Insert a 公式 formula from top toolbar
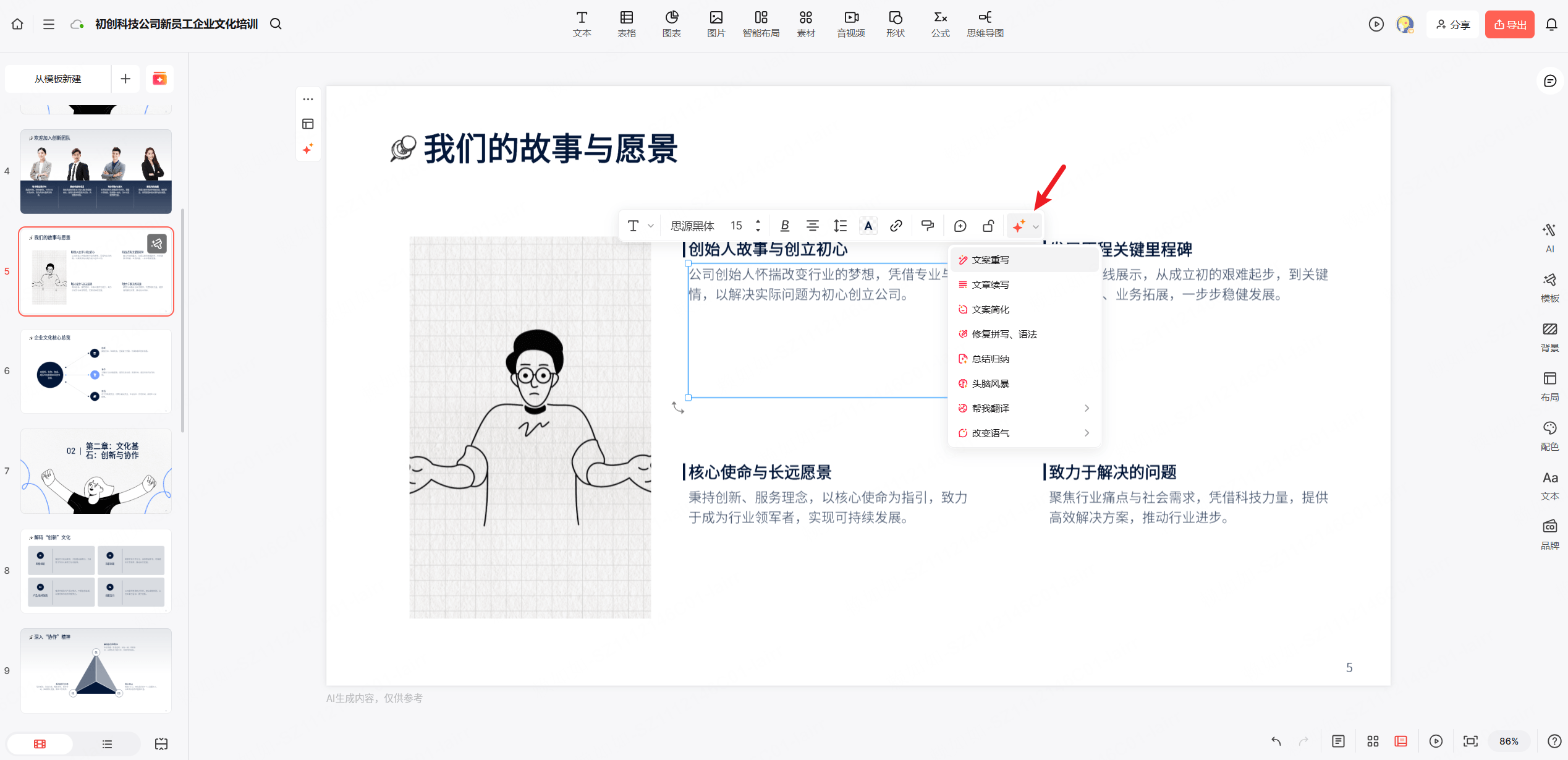The image size is (1568, 760). [x=940, y=23]
